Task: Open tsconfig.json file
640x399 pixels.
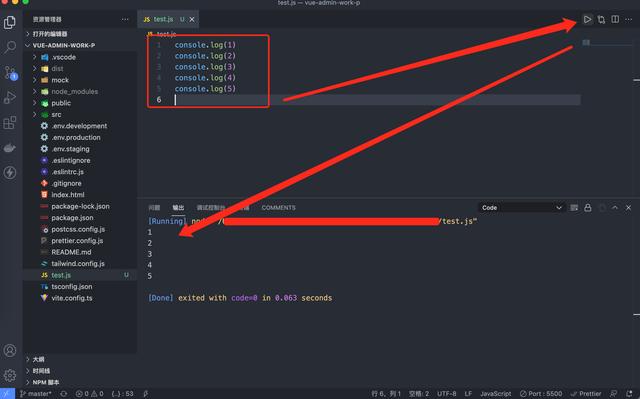Action: [80, 286]
